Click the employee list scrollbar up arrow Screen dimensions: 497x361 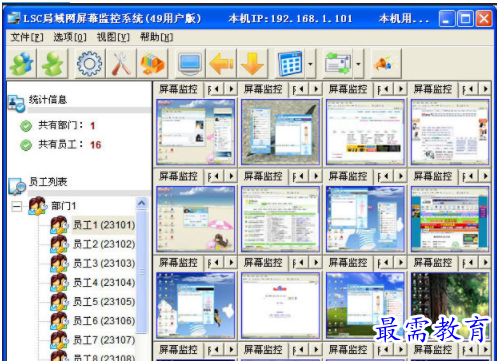point(142,203)
